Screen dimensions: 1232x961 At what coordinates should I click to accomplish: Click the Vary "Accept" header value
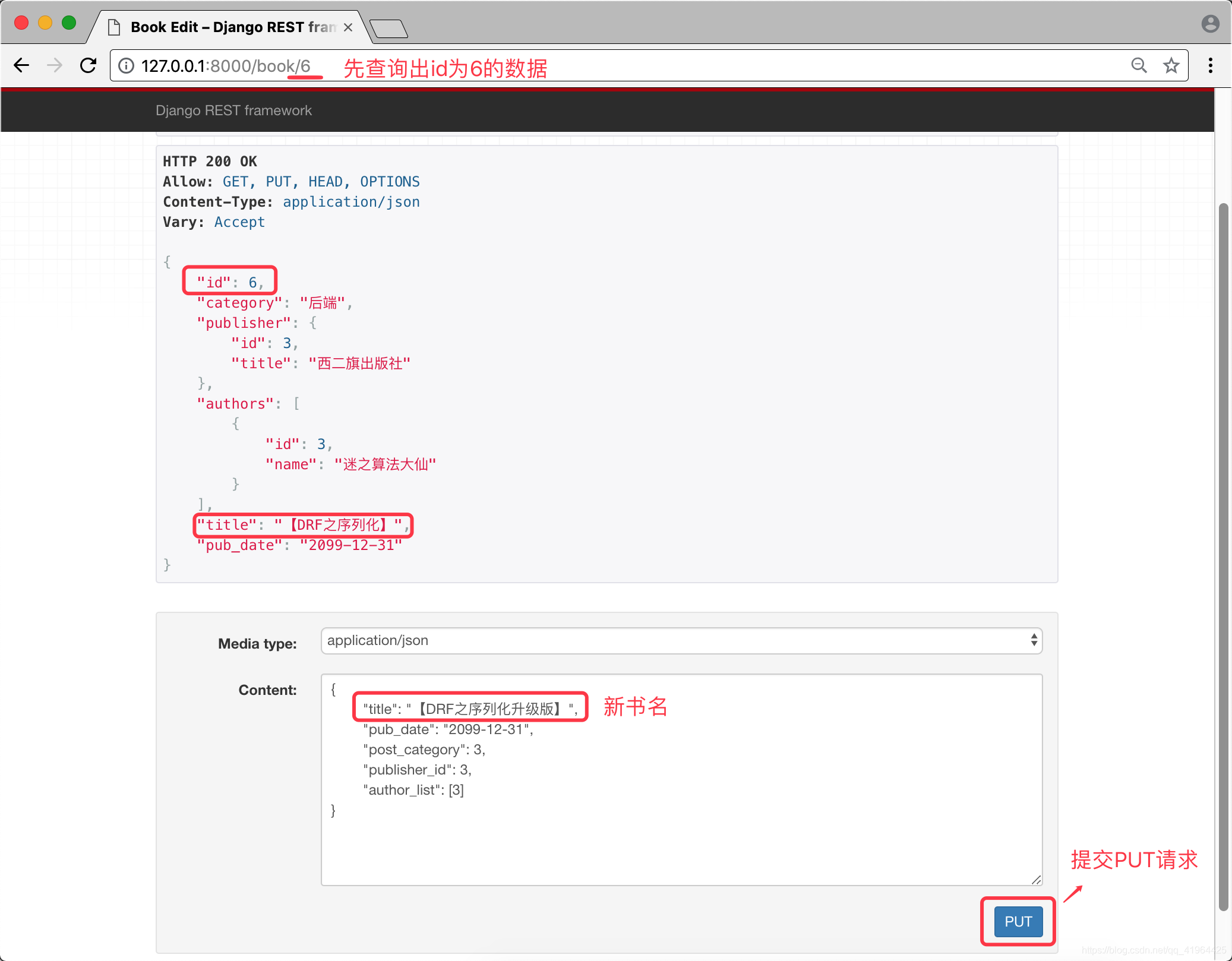coord(239,222)
